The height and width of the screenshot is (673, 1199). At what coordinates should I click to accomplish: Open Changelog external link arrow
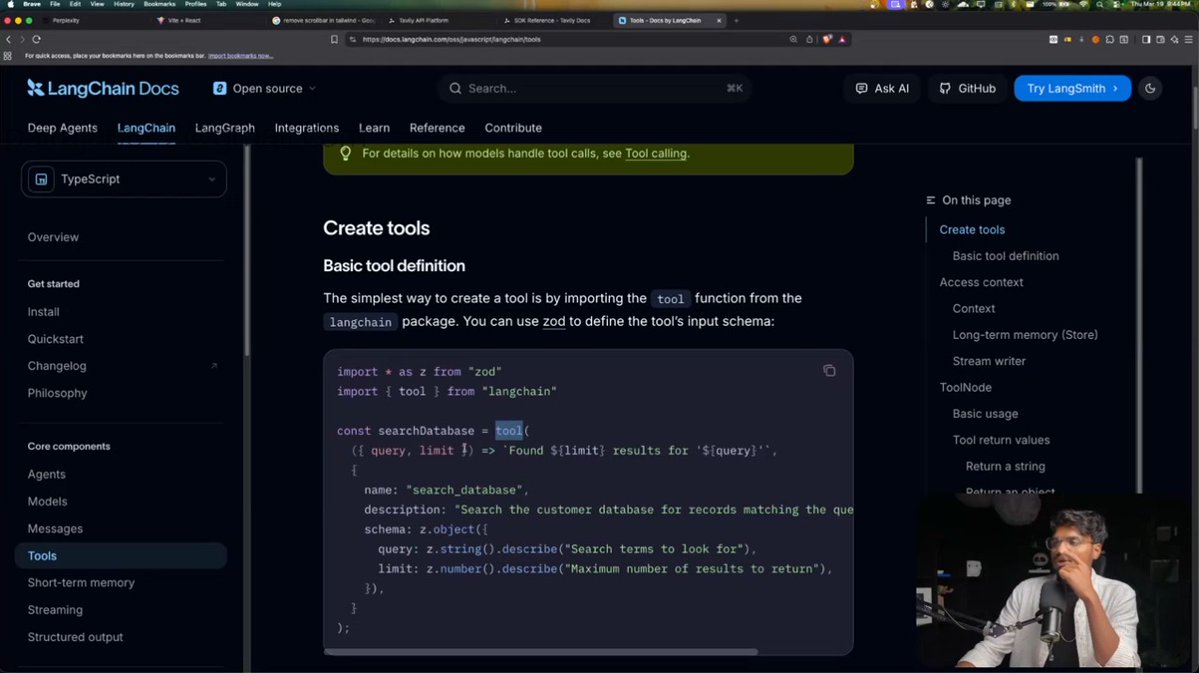tap(214, 366)
